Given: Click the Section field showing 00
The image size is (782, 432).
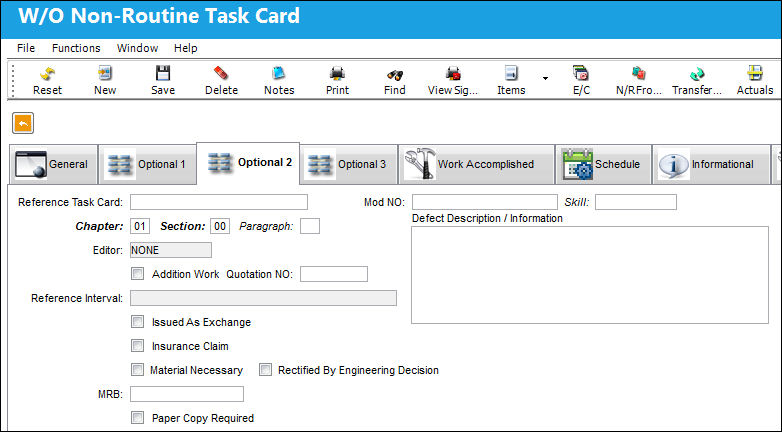Looking at the screenshot, I should pyautogui.click(x=220, y=226).
